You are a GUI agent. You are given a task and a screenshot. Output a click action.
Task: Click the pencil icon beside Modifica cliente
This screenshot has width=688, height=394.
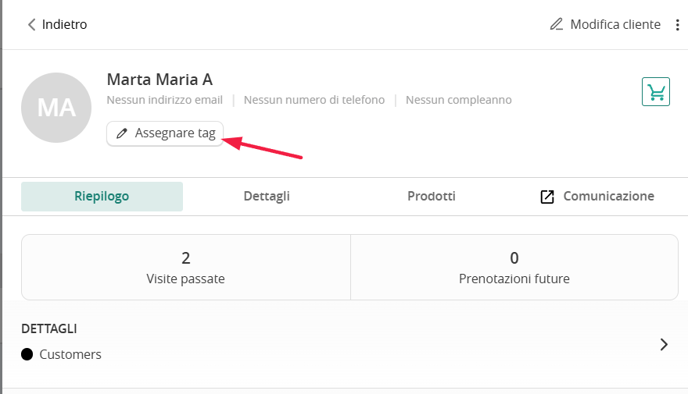point(556,24)
